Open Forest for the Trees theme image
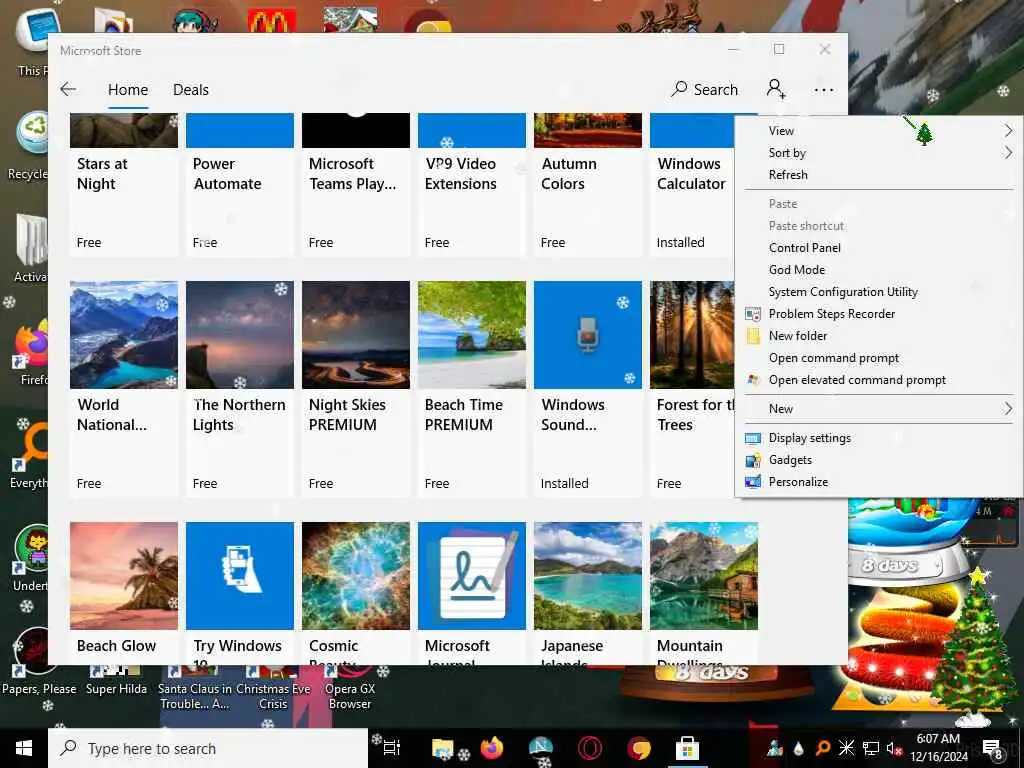The height and width of the screenshot is (768, 1024). 692,335
